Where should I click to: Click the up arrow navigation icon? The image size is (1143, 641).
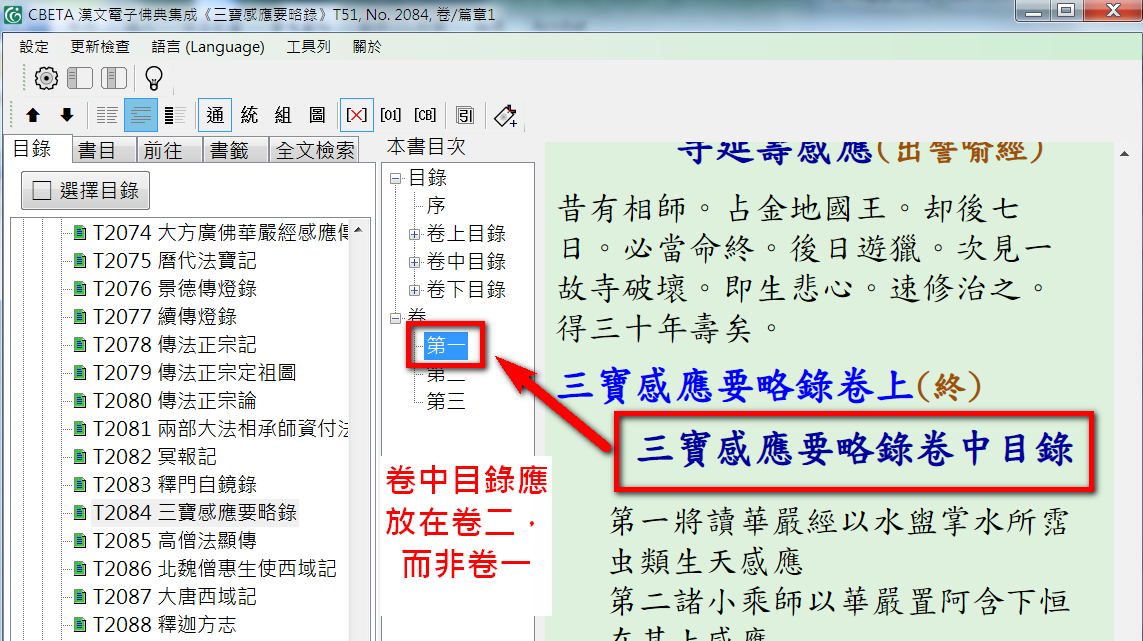[33, 115]
